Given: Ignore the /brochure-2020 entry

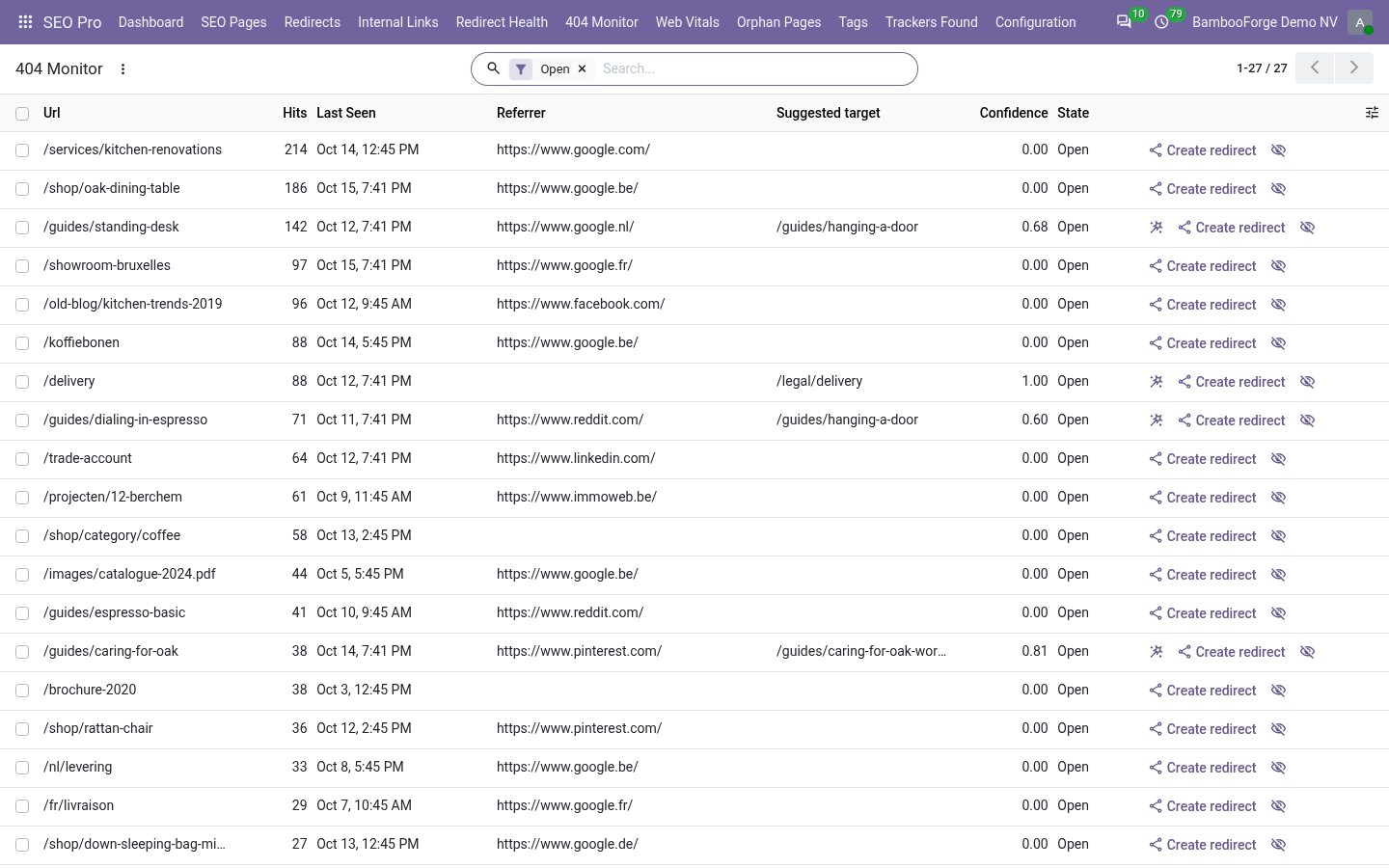Looking at the screenshot, I should [x=1278, y=691].
